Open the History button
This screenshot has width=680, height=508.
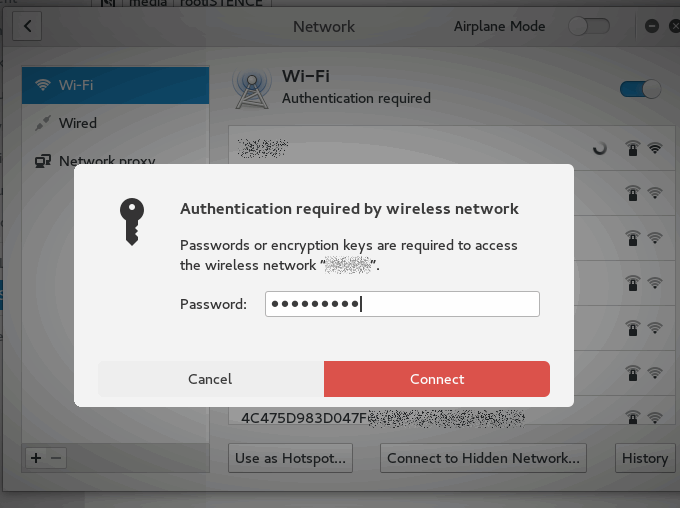pyautogui.click(x=644, y=458)
